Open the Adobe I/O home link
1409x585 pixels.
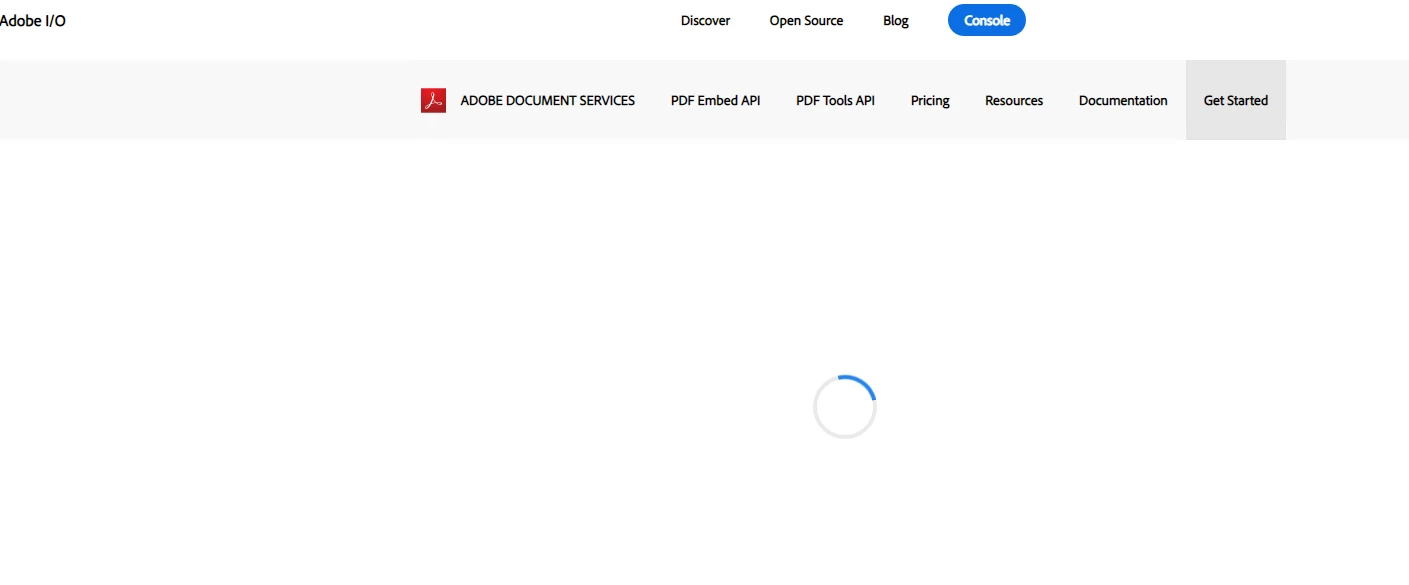[32, 20]
